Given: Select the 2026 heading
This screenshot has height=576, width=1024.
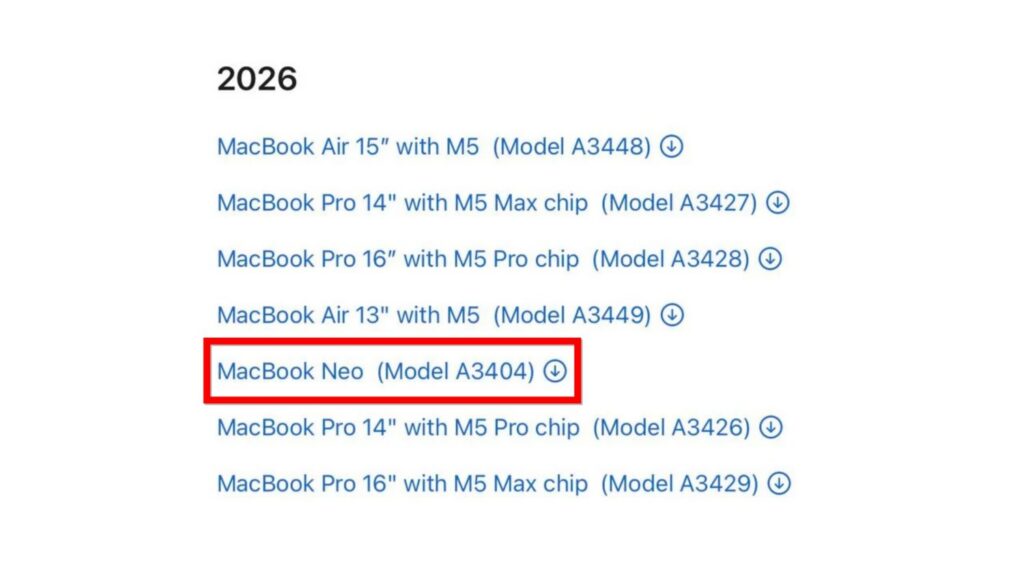Looking at the screenshot, I should [255, 77].
